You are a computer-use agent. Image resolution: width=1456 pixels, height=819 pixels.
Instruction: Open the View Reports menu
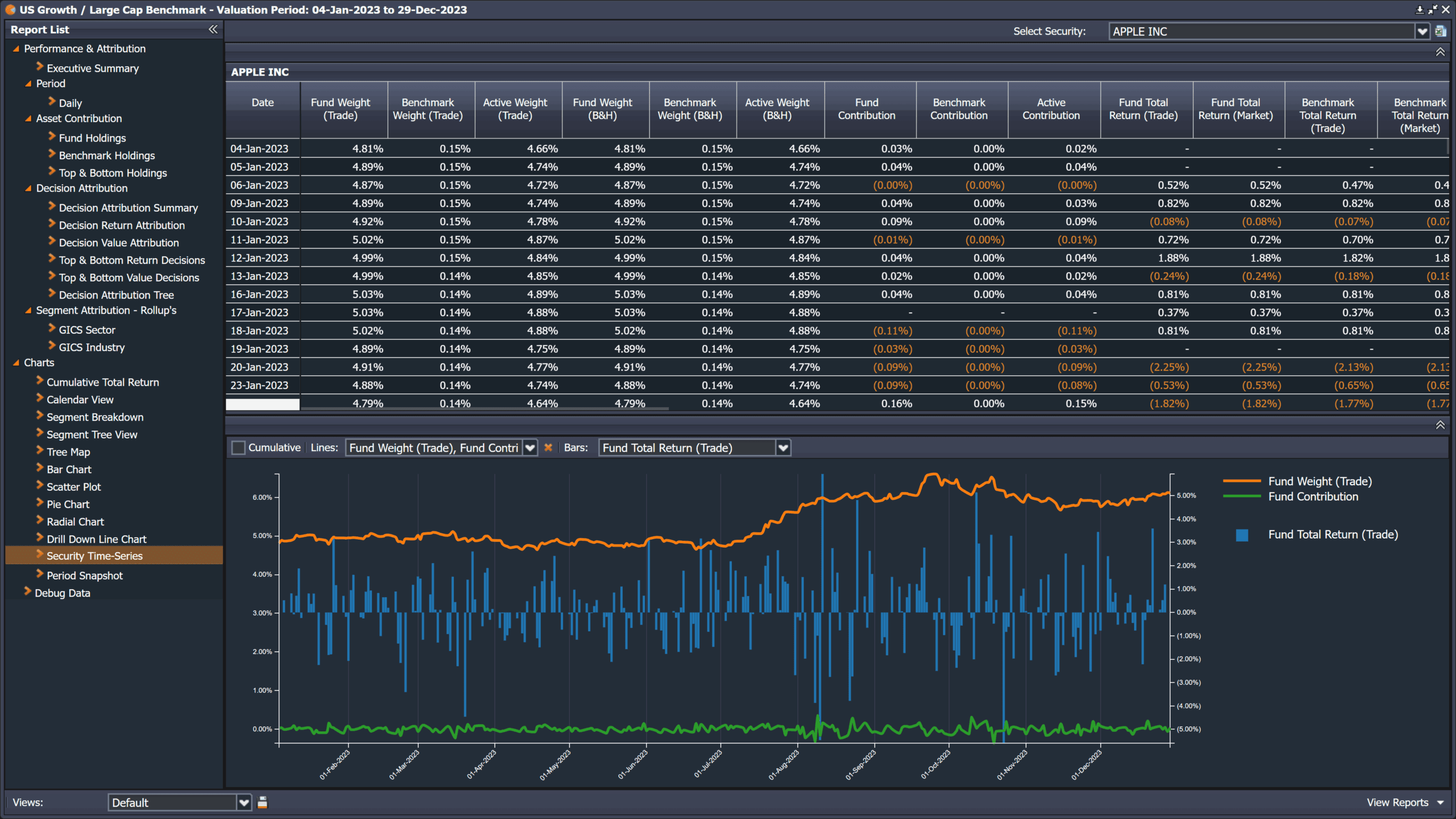click(1405, 803)
